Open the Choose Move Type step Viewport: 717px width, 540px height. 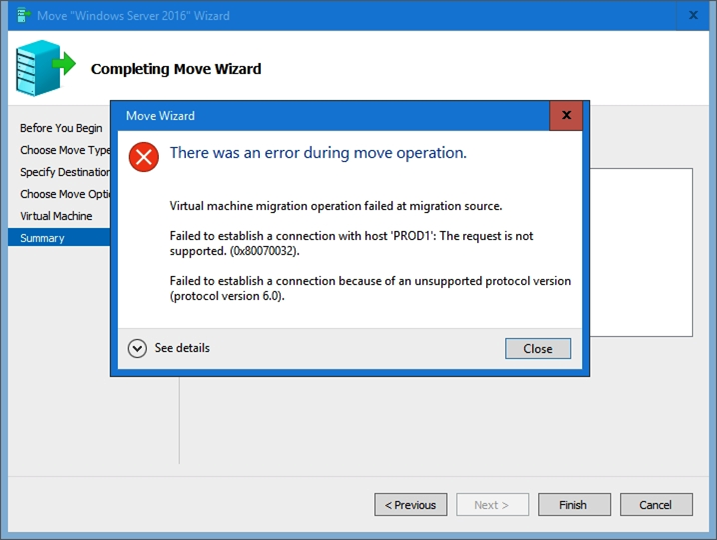65,150
